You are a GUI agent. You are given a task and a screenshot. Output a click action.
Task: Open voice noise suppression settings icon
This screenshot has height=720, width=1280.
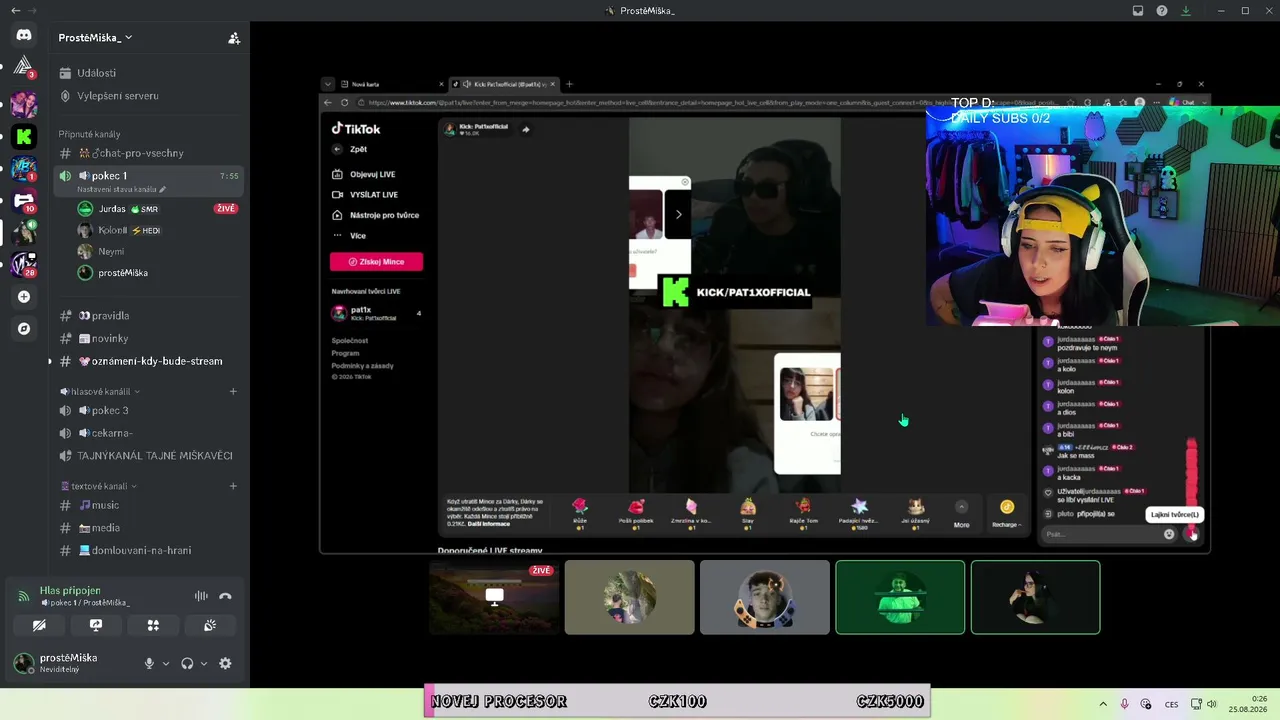pyautogui.click(x=201, y=596)
